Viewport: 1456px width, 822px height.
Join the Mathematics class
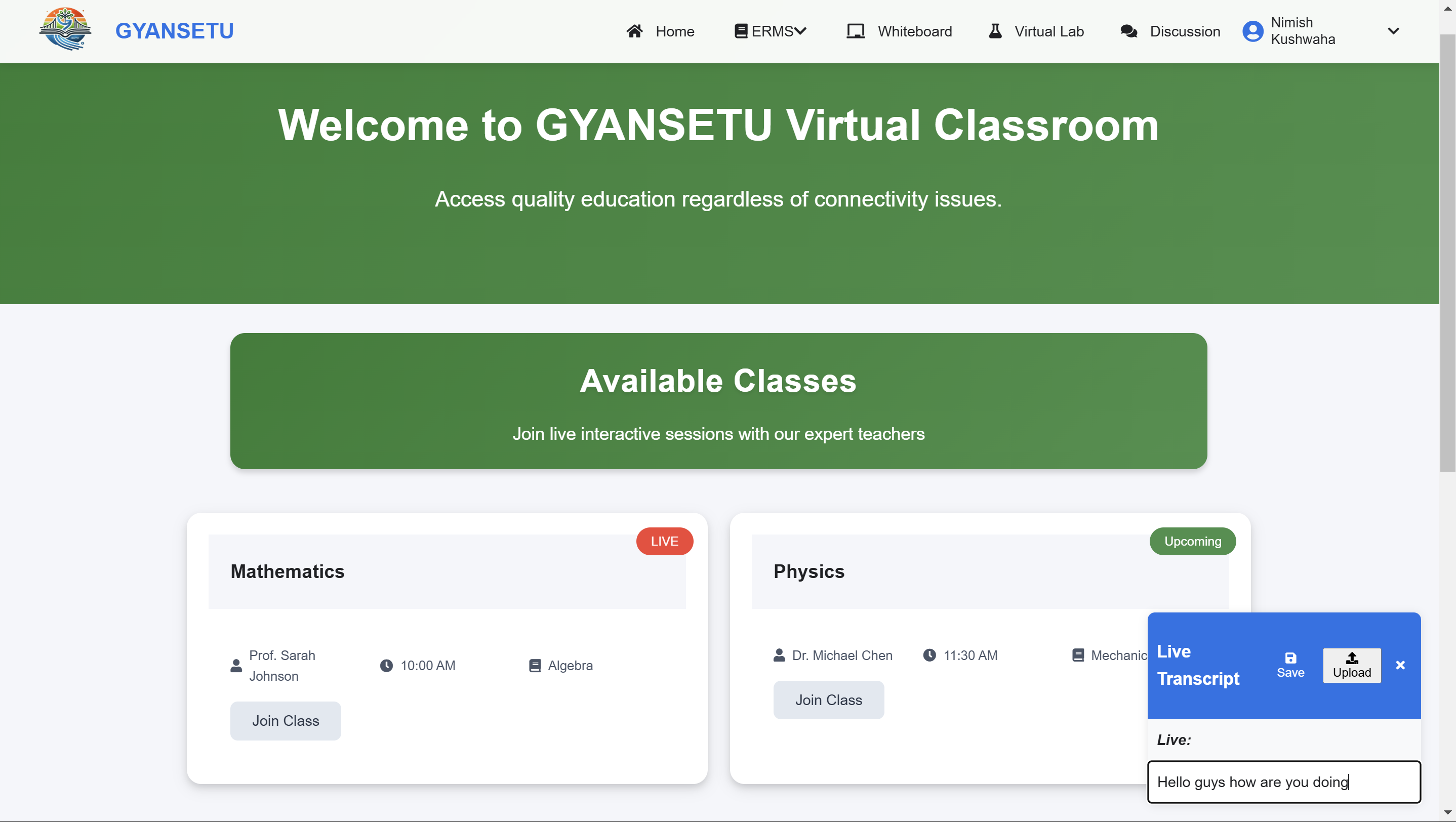(x=286, y=721)
